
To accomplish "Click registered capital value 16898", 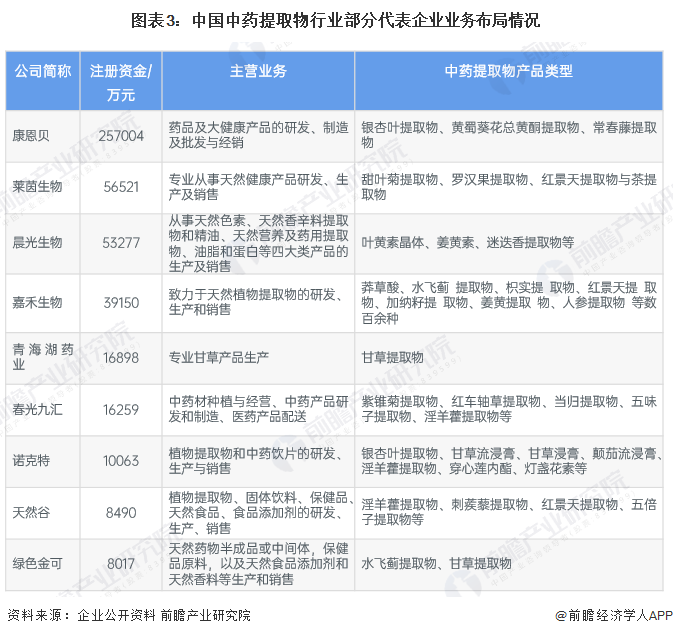I will tap(121, 357).
